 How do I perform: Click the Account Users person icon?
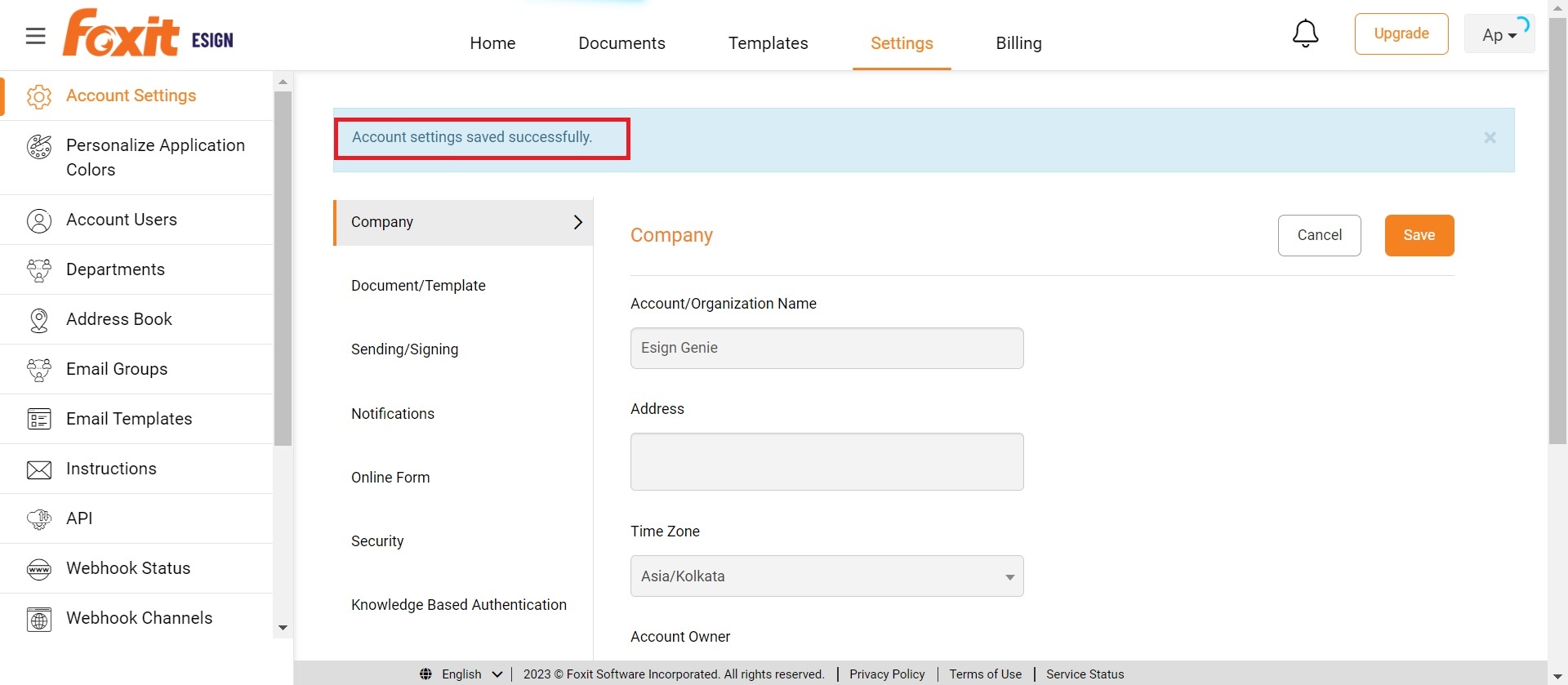[x=39, y=220]
